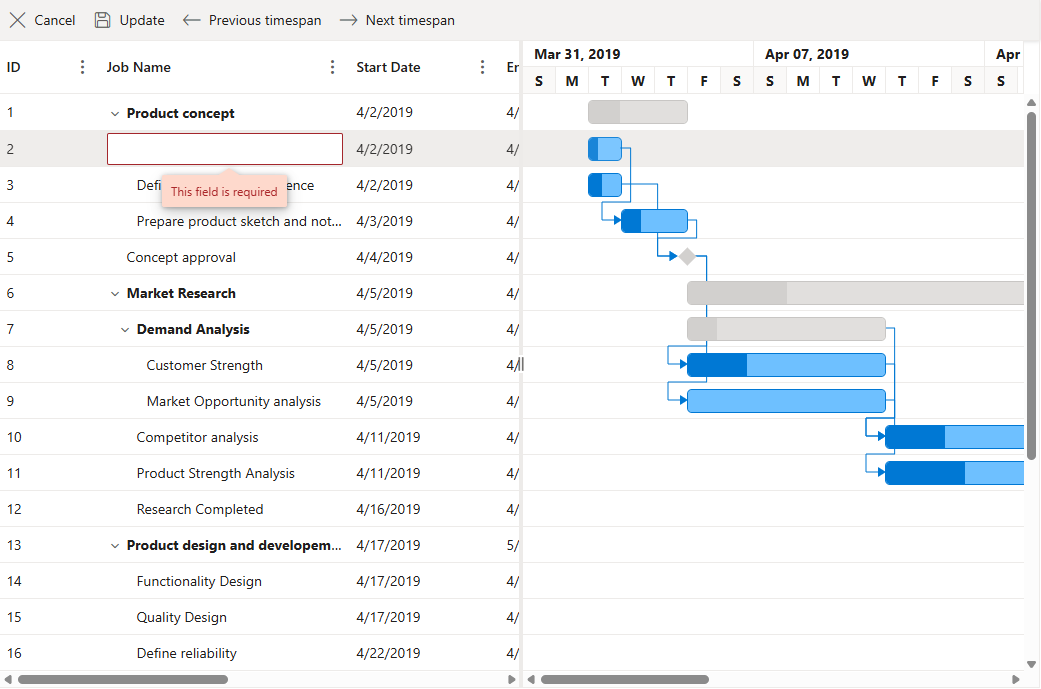Select the Competitor analysis row
Screen dimensions: 1041x689
point(197,437)
